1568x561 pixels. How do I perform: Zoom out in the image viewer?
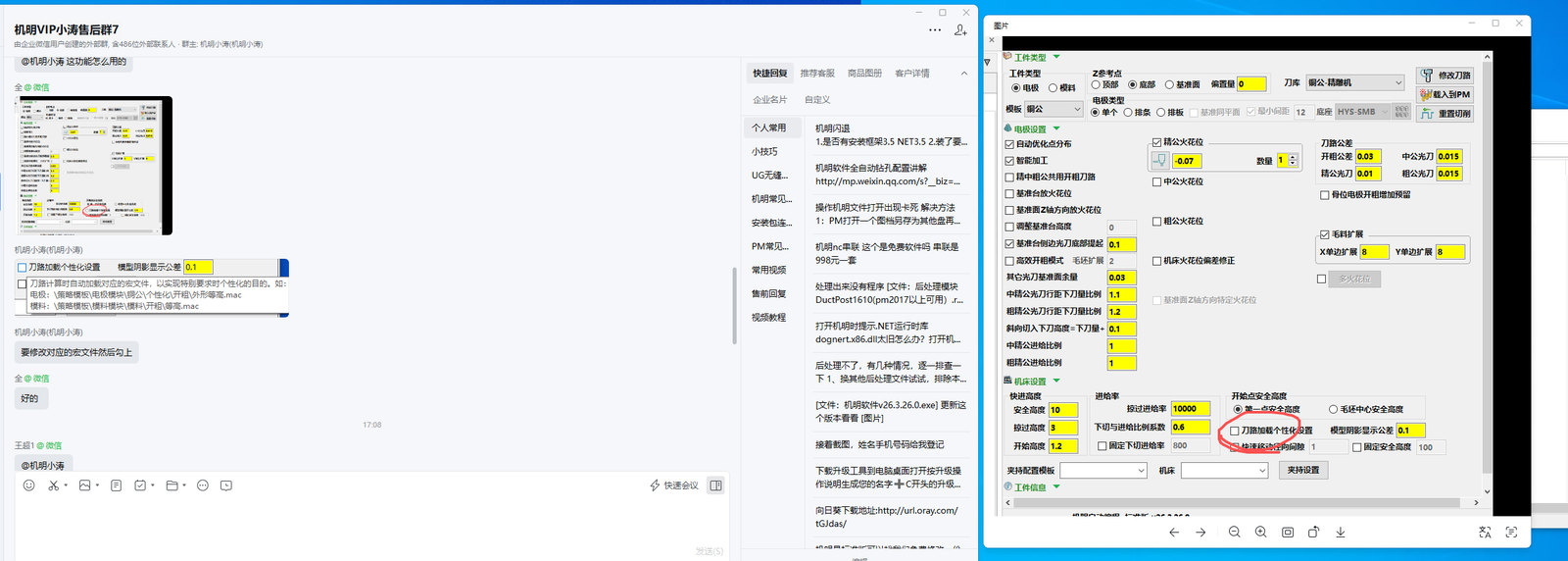(x=1234, y=533)
